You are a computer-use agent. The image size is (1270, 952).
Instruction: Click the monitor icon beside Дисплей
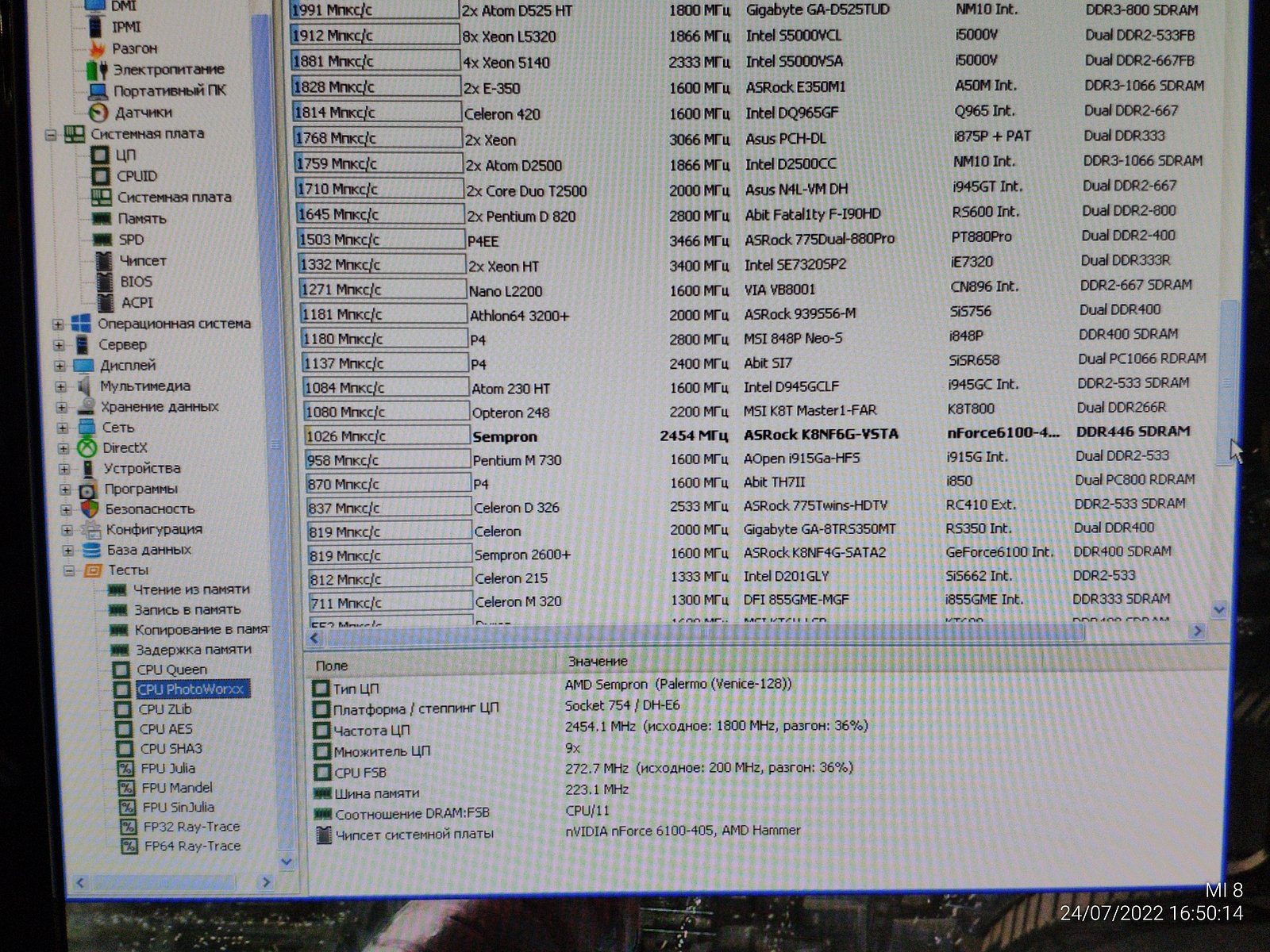coord(83,366)
